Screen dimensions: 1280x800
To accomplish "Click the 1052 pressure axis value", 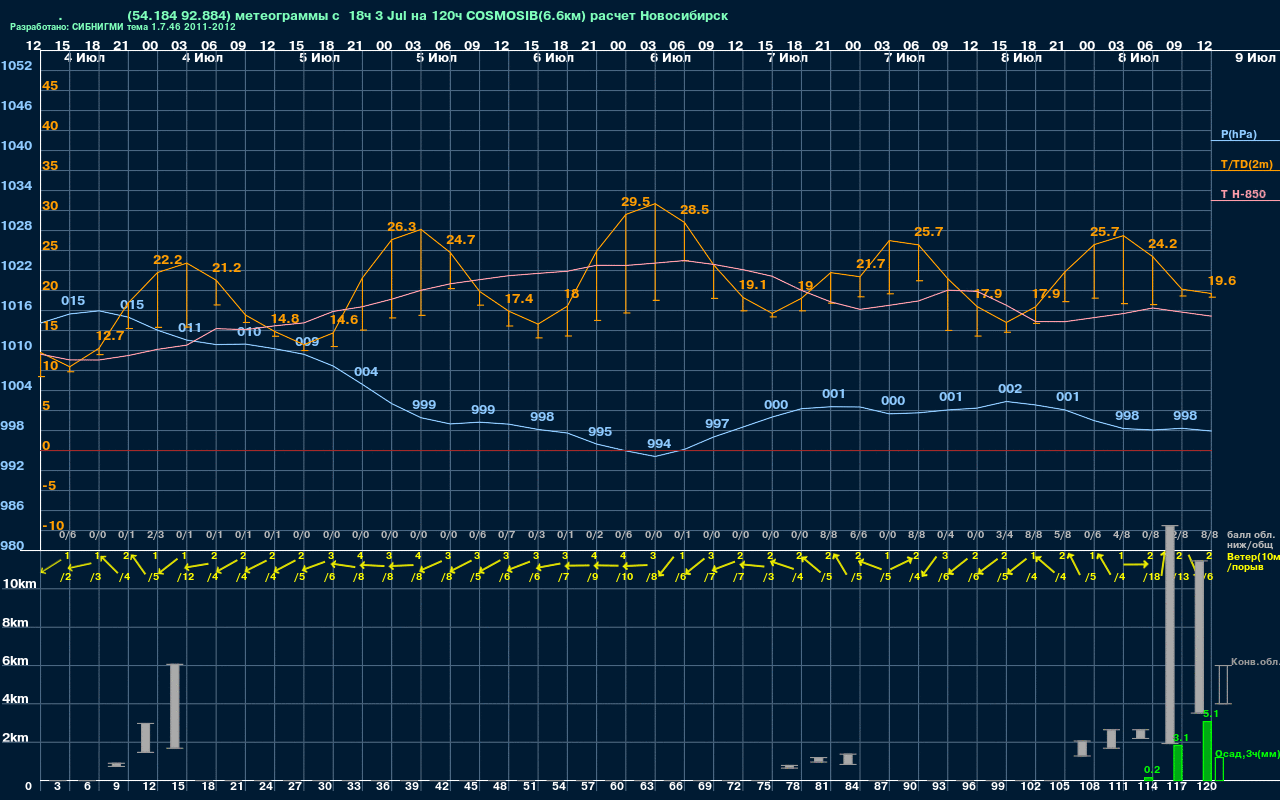I will click(x=16, y=66).
